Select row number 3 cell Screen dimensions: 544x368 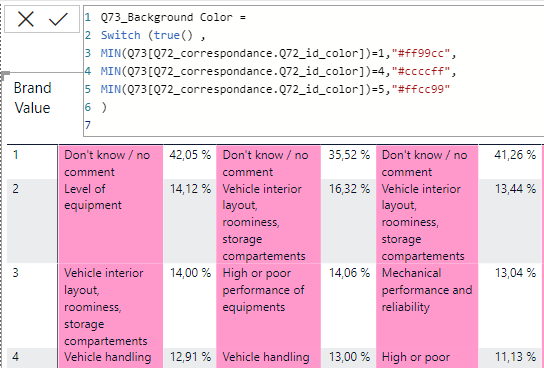point(32,306)
